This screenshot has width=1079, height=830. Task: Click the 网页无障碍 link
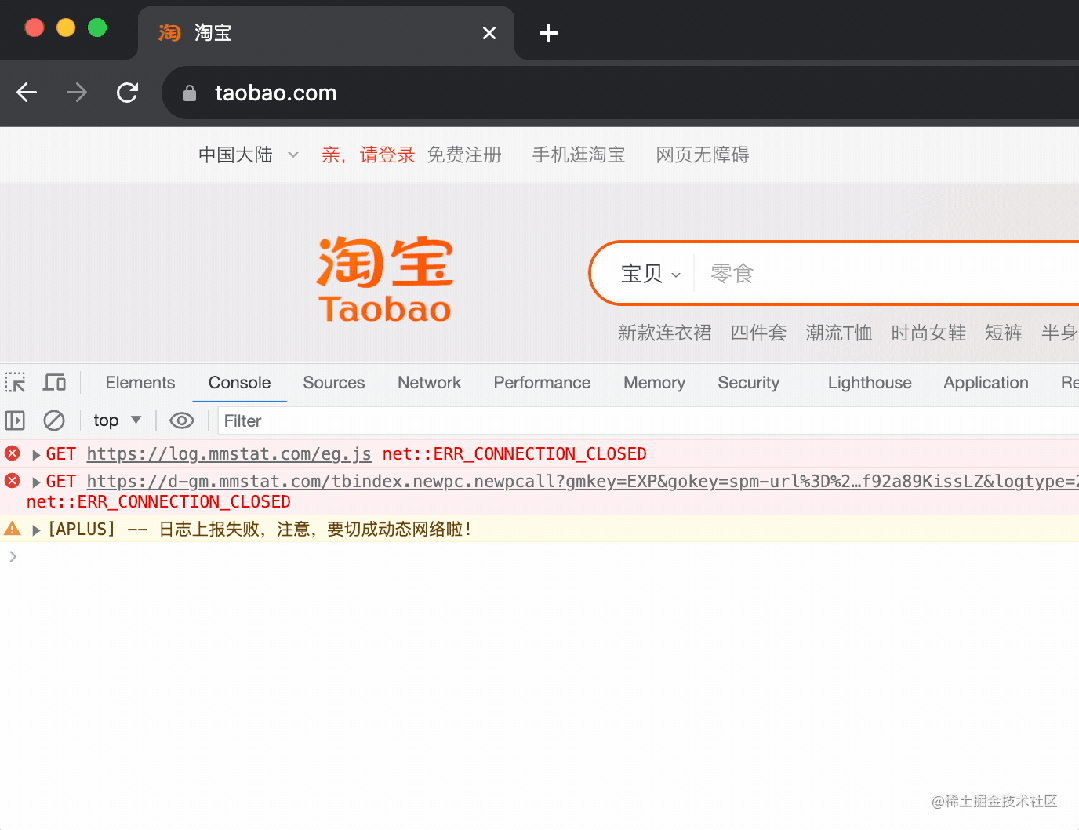tap(703, 155)
